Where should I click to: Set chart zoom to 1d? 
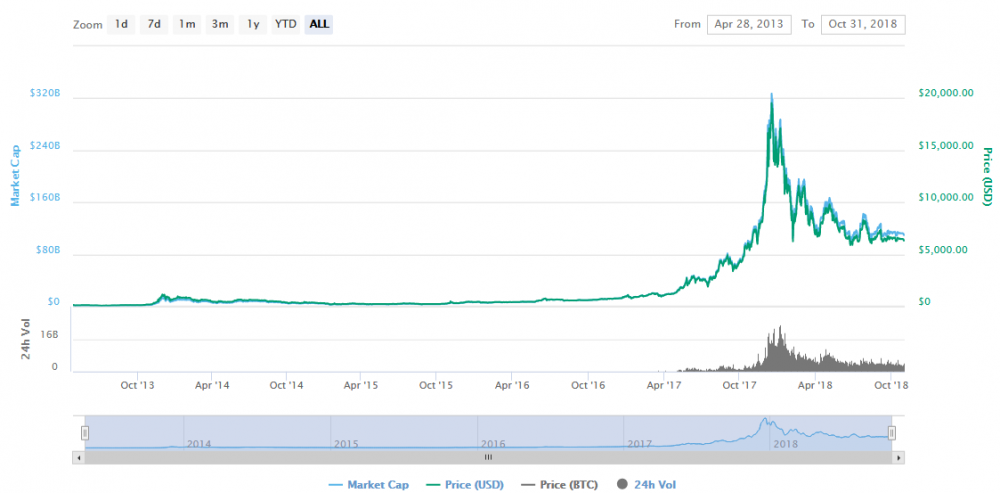point(121,24)
